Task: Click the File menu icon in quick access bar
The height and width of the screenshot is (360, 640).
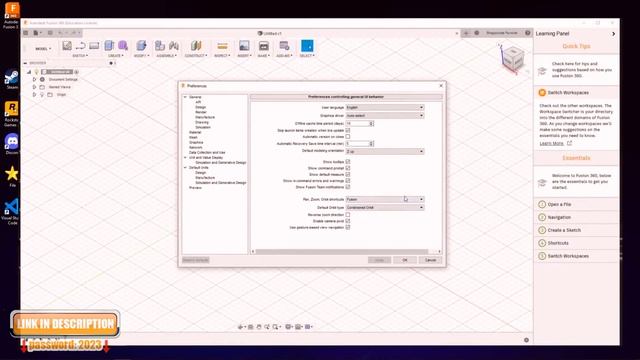Action: point(37,33)
